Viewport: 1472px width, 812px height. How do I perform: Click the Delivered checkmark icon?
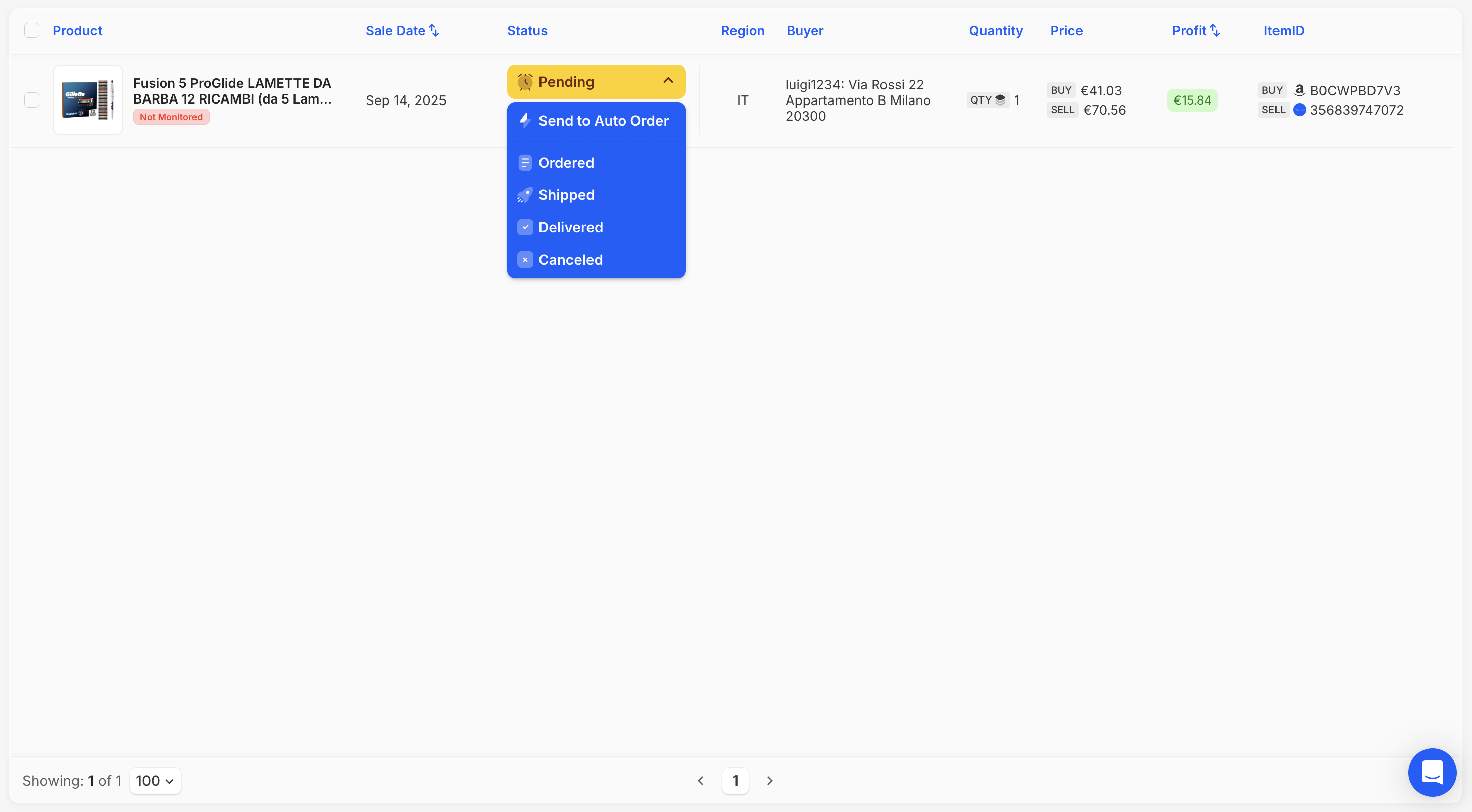point(524,227)
